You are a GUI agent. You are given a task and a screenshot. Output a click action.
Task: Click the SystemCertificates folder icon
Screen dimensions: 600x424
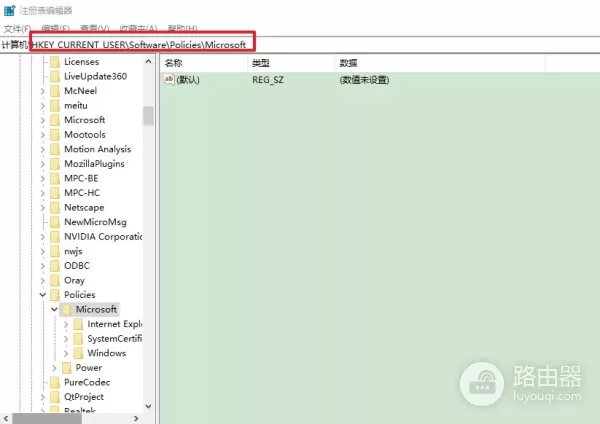pos(78,339)
